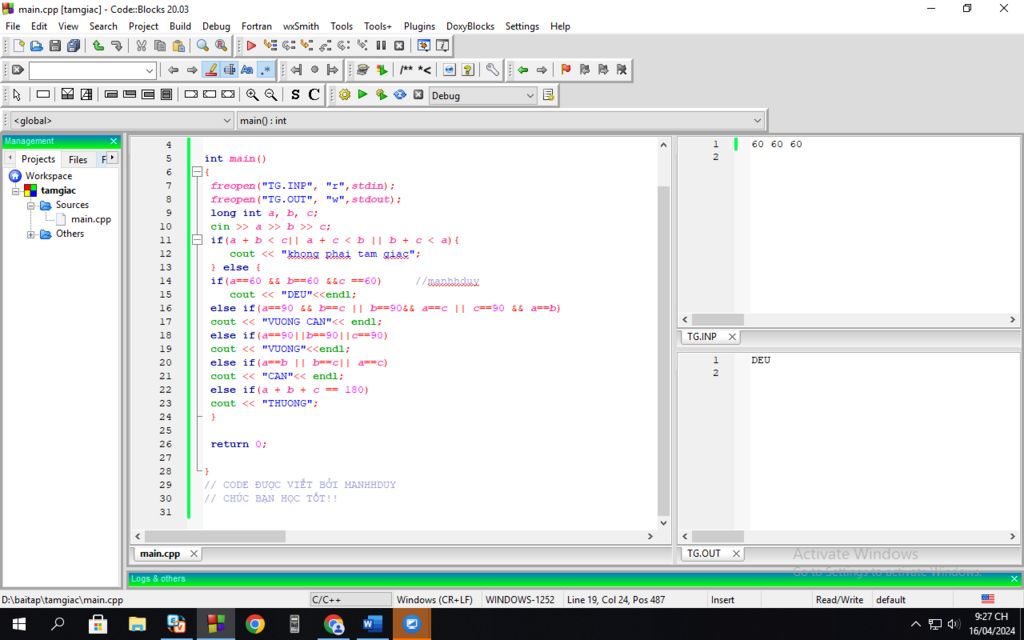Create a new file from the toolbar

18,46
